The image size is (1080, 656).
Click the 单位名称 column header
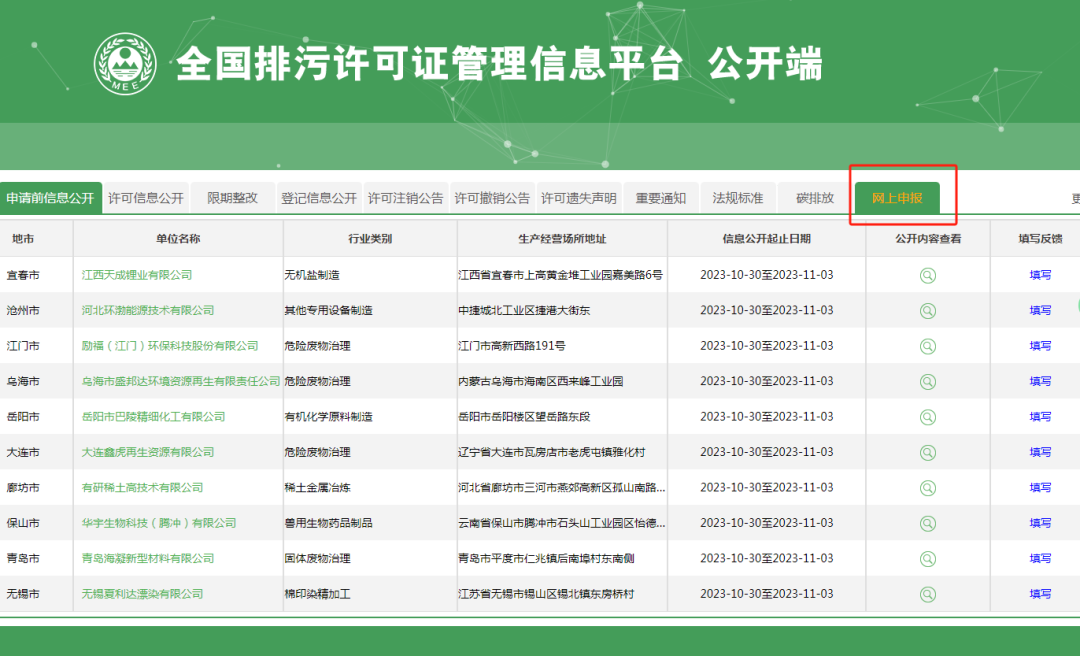(178, 239)
